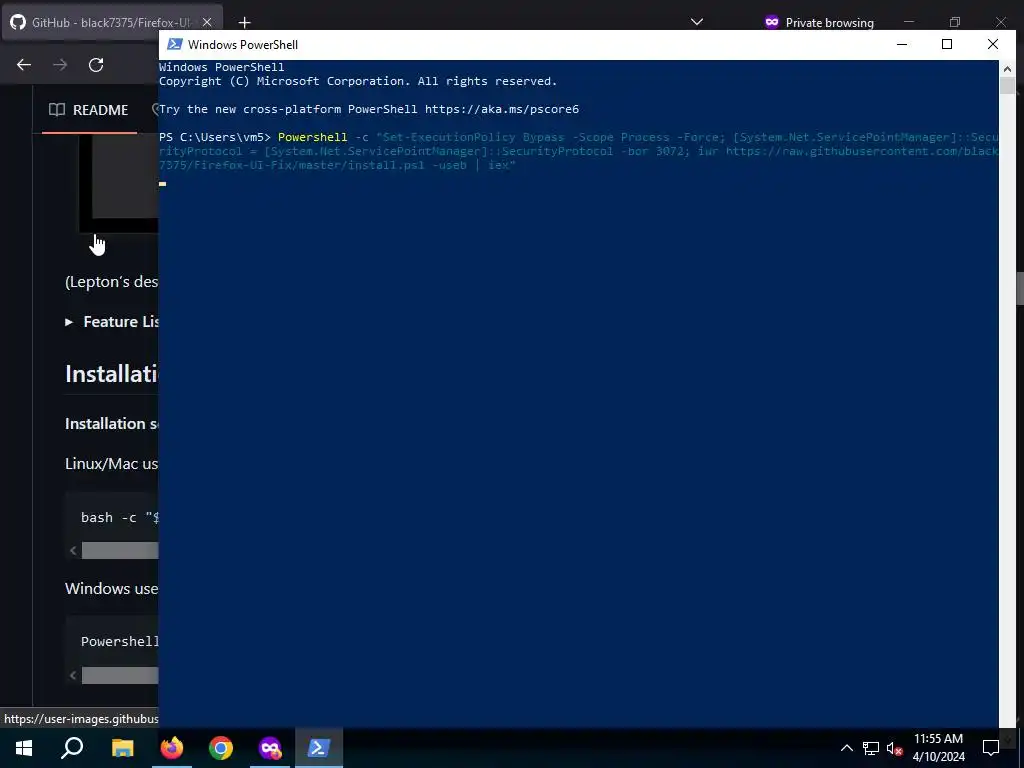This screenshot has width=1024, height=768.
Task: Click the PowerShell vertical scrollbar thumb
Action: point(1007,86)
